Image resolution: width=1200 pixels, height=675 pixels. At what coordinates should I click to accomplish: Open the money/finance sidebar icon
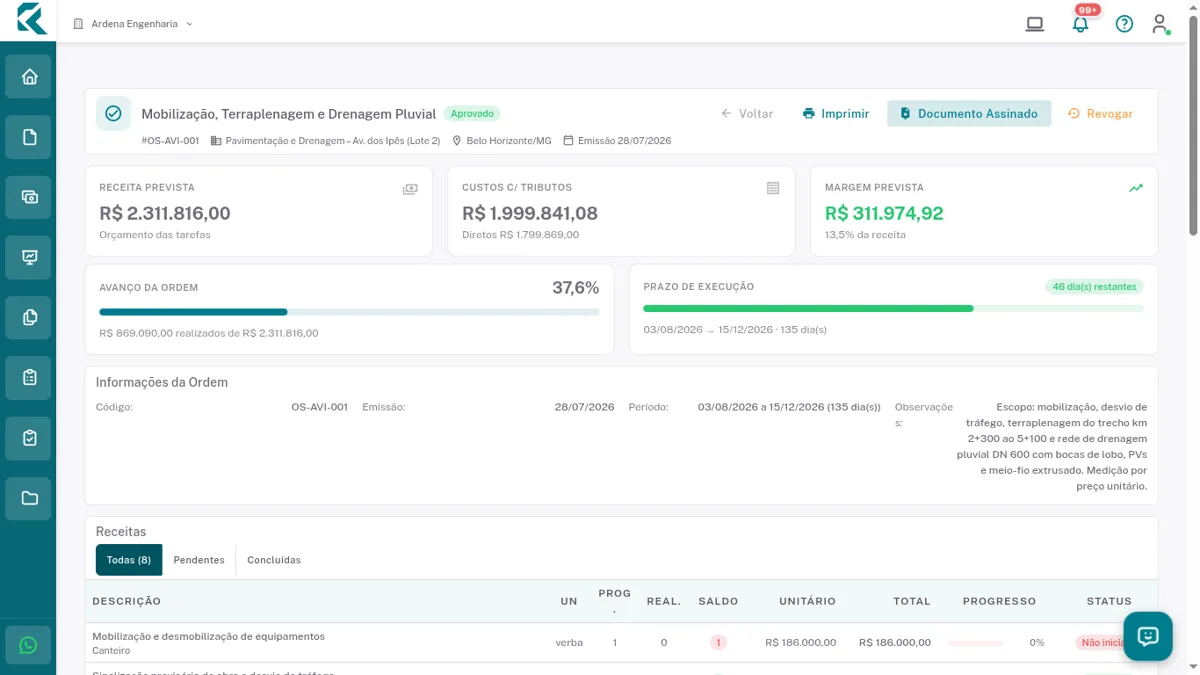click(28, 197)
